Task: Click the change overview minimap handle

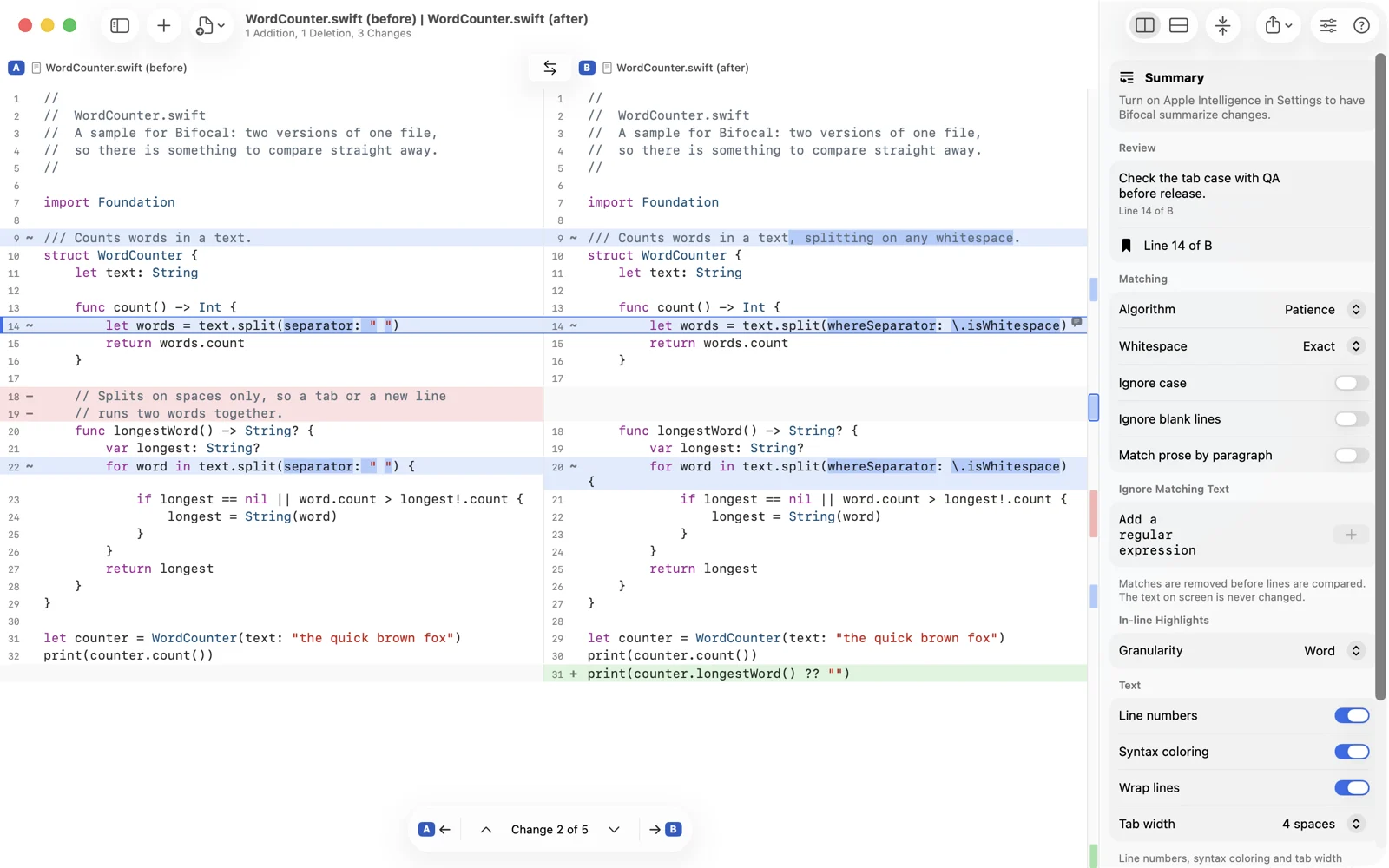Action: [x=1093, y=407]
